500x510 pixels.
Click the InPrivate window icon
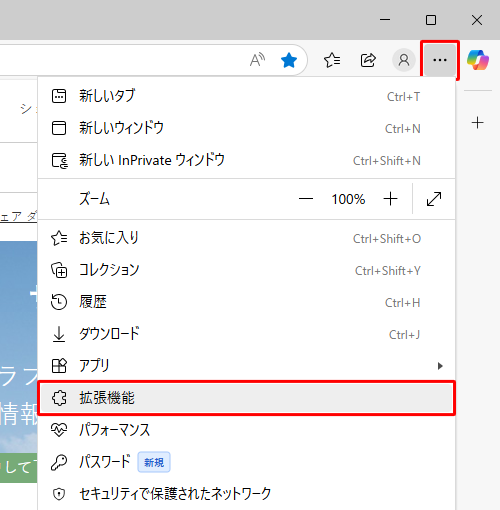tap(60, 161)
